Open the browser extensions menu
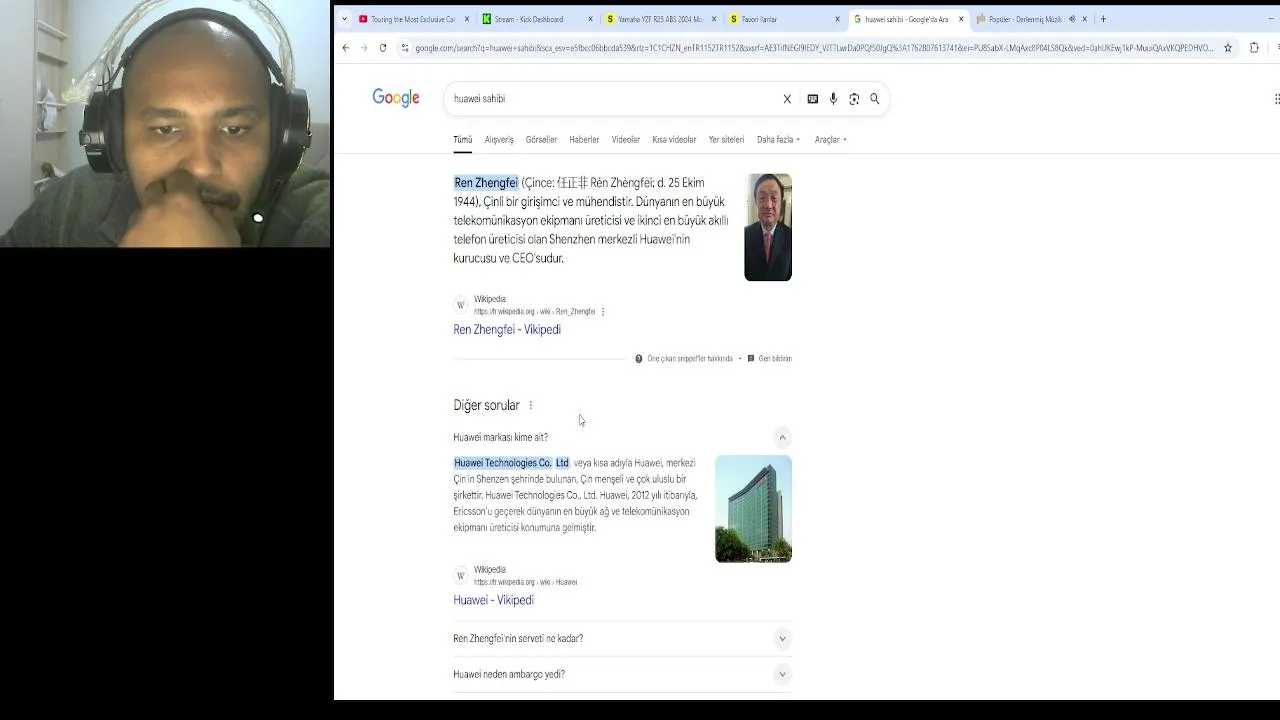1280x720 pixels. (1254, 48)
